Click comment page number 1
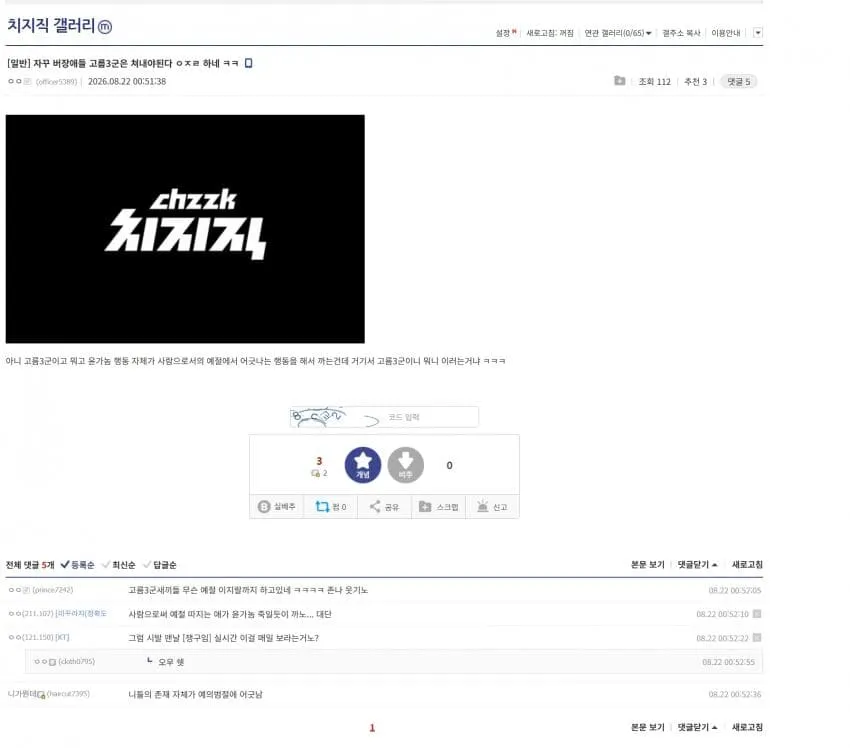The width and height of the screenshot is (850, 748). click(x=372, y=728)
